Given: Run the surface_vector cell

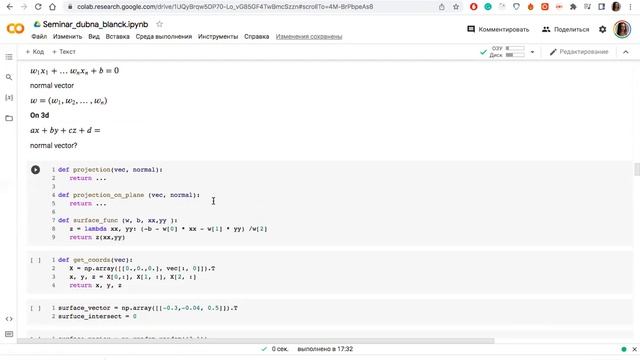Looking at the screenshot, I should 36,308.
